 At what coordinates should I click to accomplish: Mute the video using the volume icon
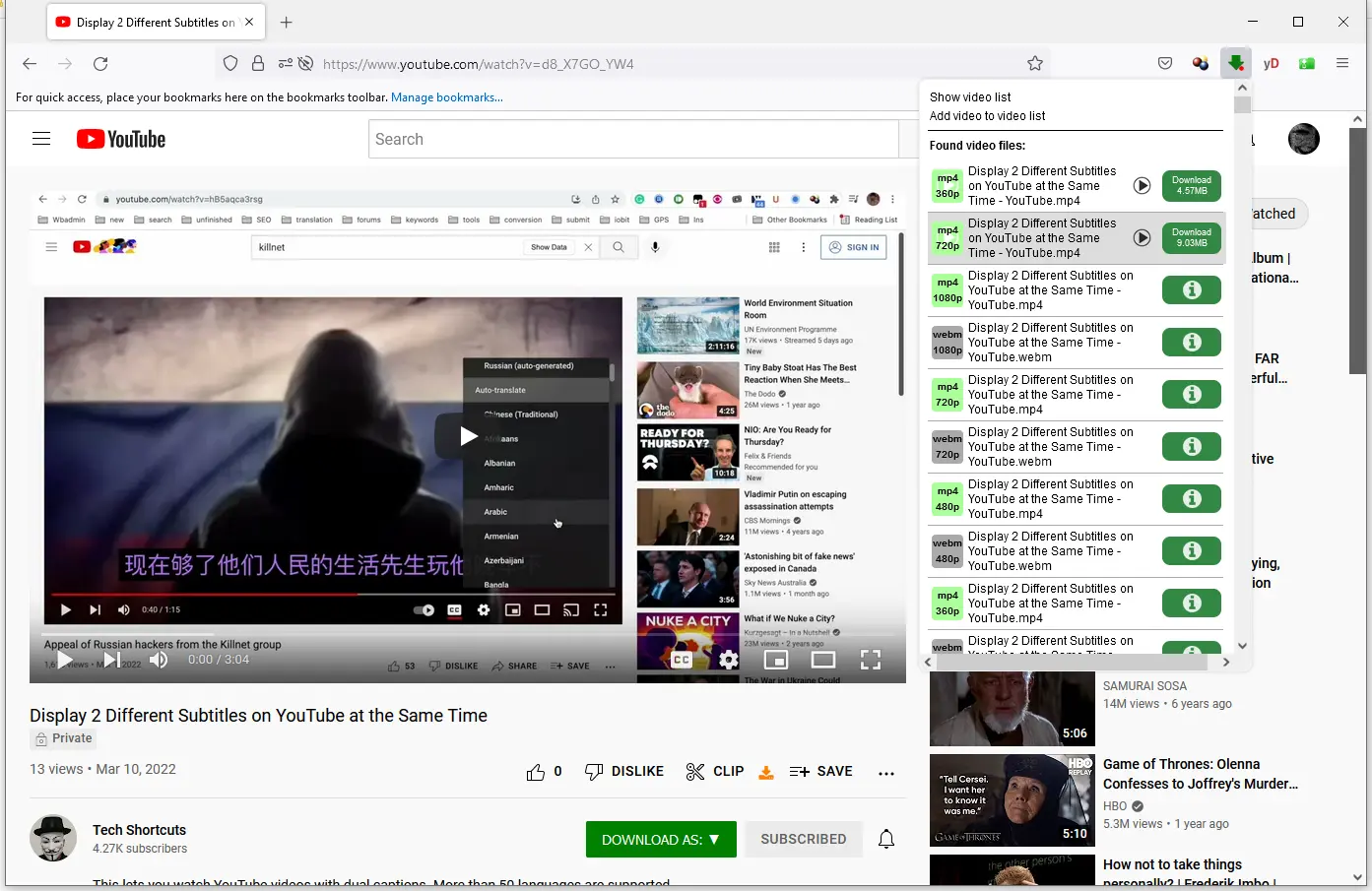pyautogui.click(x=159, y=660)
